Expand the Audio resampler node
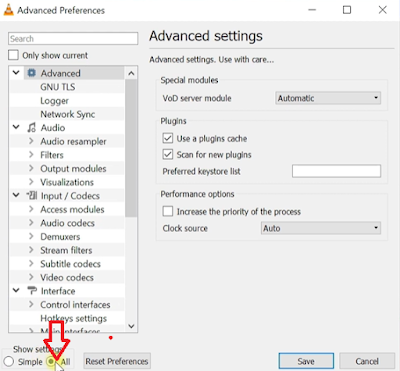The image size is (400, 371). 31,141
